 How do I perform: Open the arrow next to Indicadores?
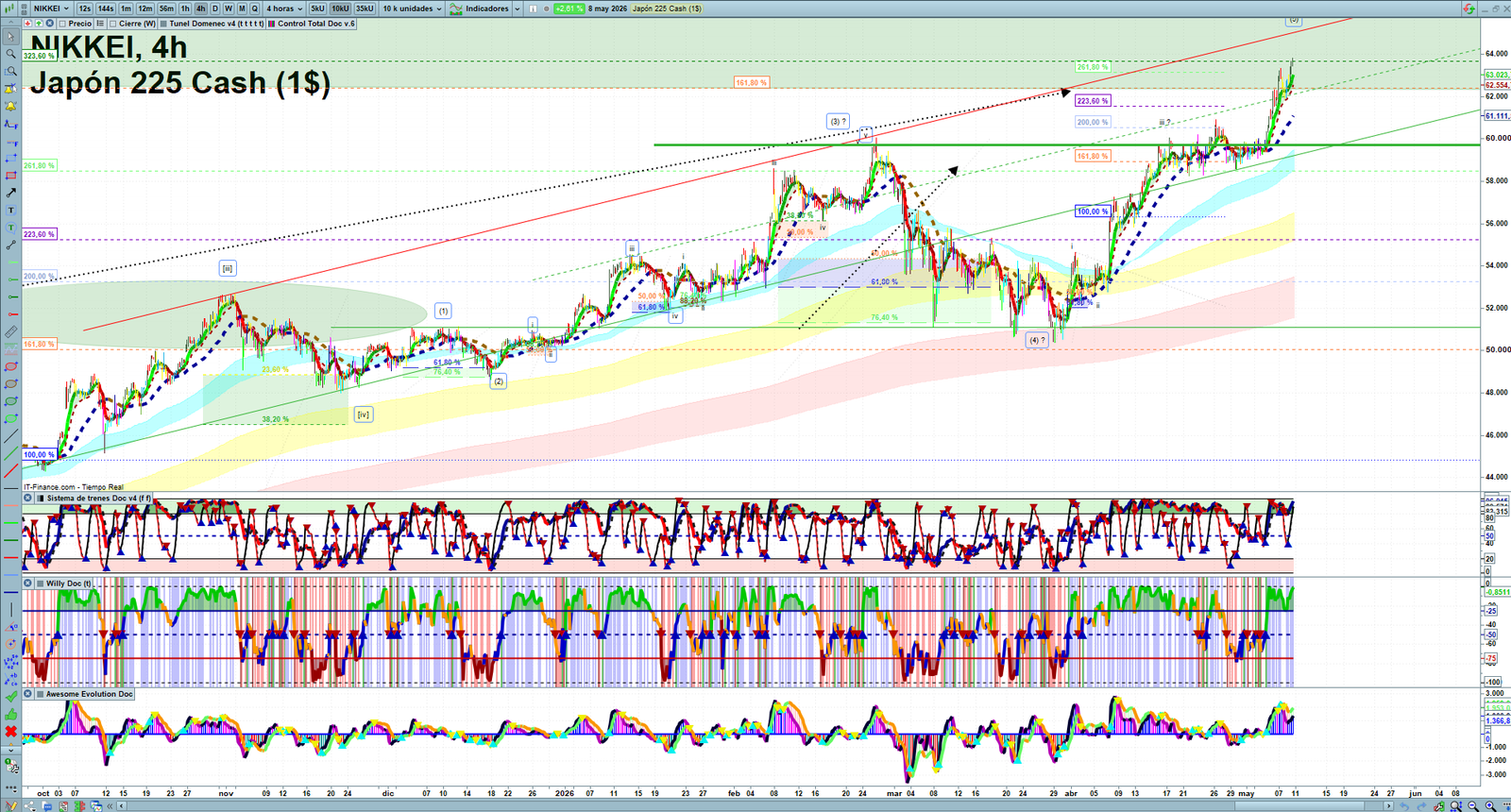(x=517, y=8)
